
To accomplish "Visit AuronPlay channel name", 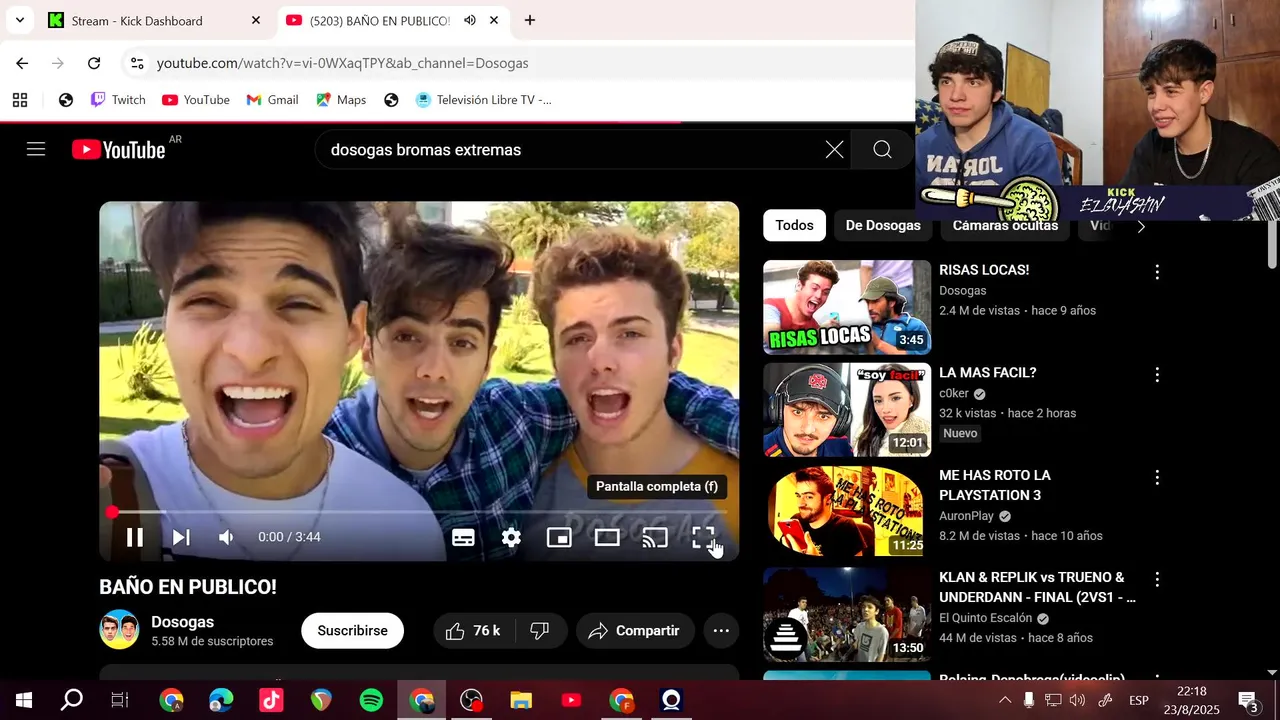I will pyautogui.click(x=966, y=516).
